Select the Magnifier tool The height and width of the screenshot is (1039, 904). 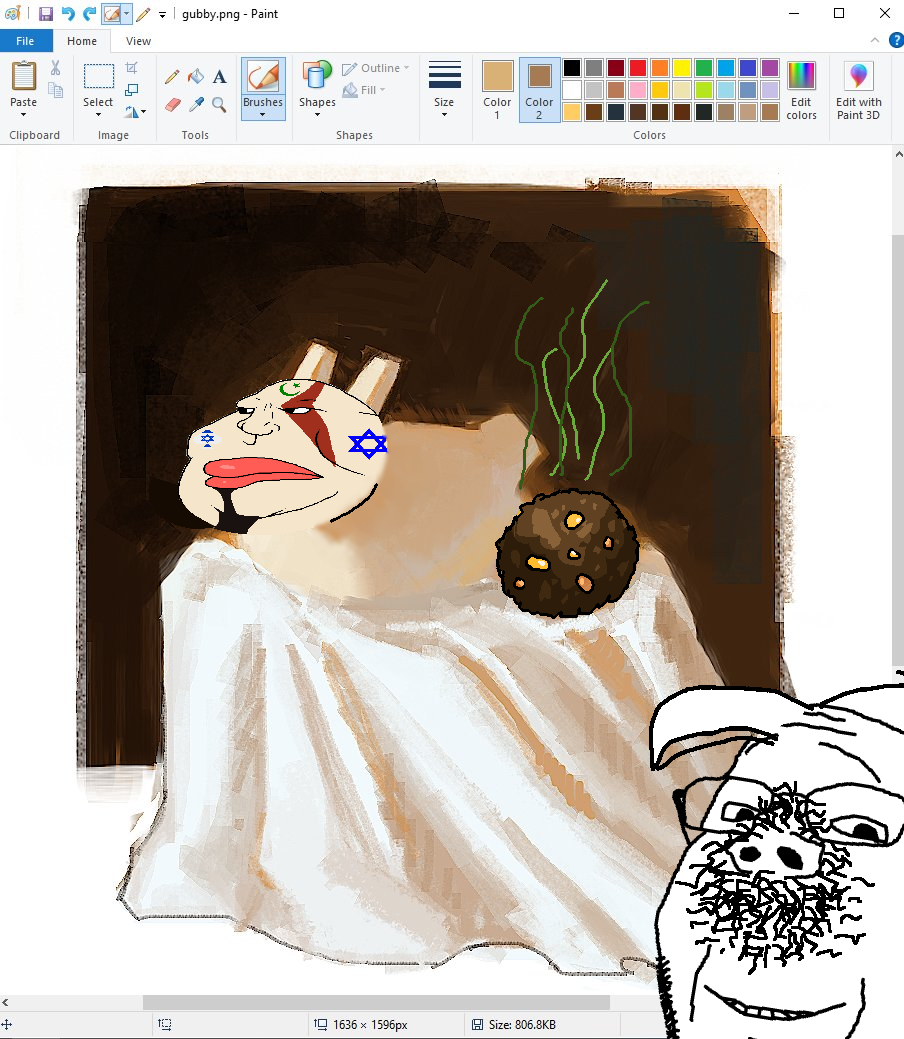tap(220, 104)
